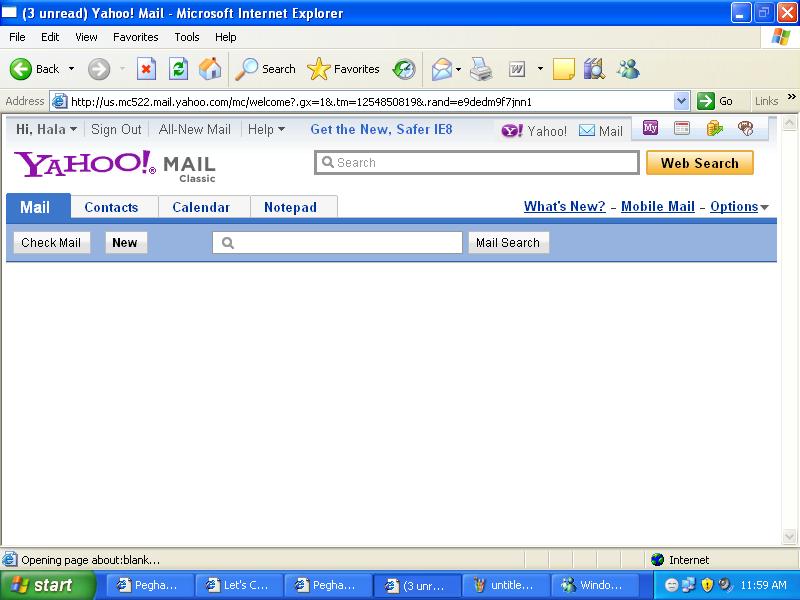Image resolution: width=800 pixels, height=600 pixels.
Task: Go to Home page icon
Action: (210, 69)
